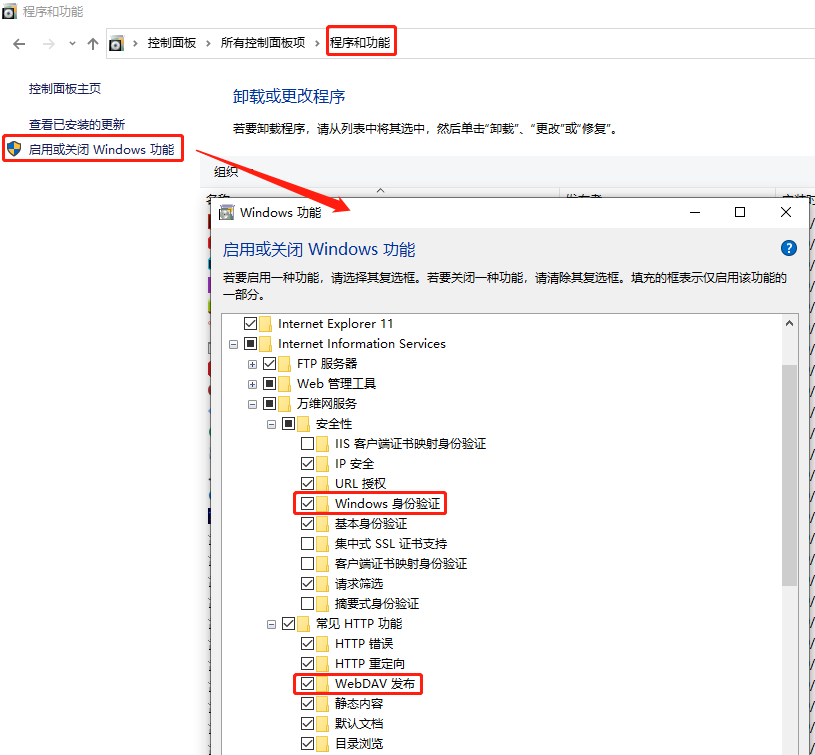
Task: Toggle the 静态内容 checkbox
Action: 307,704
